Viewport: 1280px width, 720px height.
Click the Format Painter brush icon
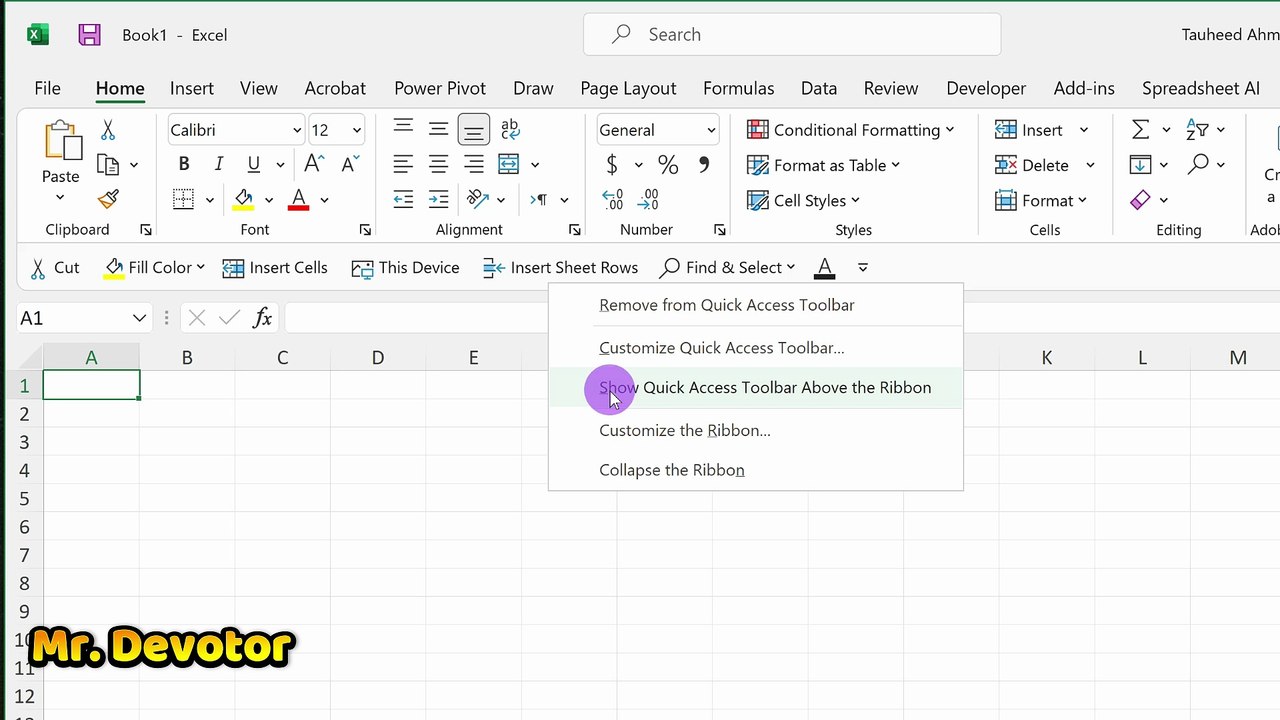click(108, 200)
